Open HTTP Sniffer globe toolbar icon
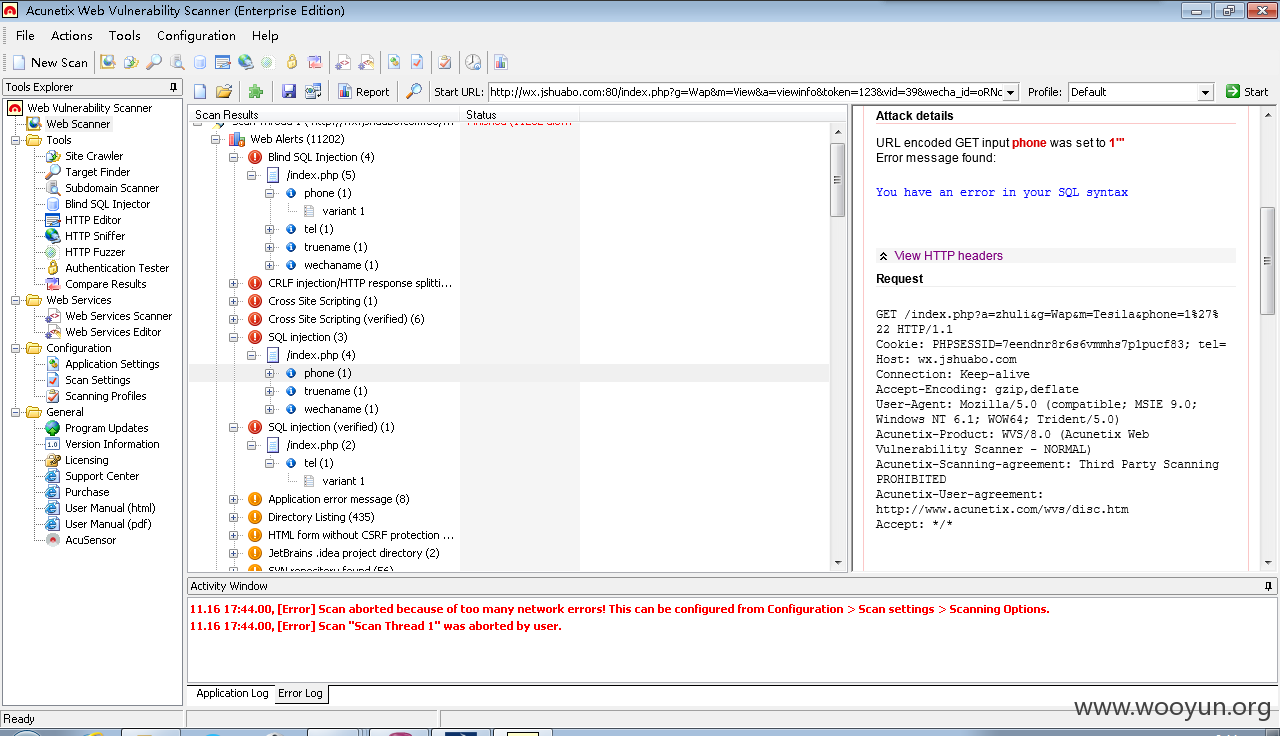The height and width of the screenshot is (736, 1280). tap(245, 62)
